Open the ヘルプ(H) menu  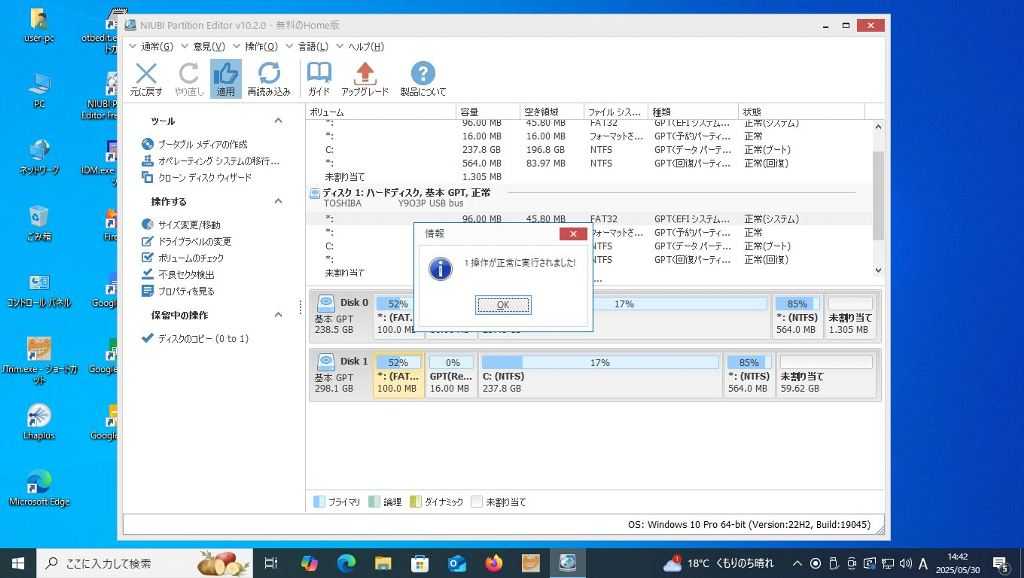365,46
